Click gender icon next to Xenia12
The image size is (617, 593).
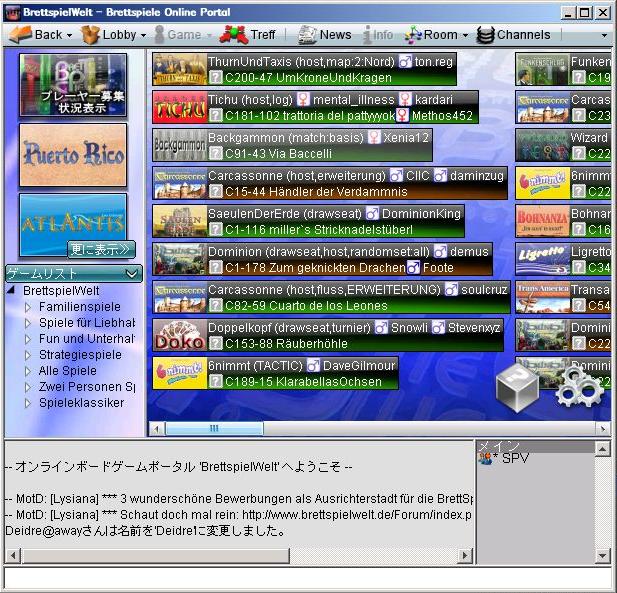[x=374, y=137]
